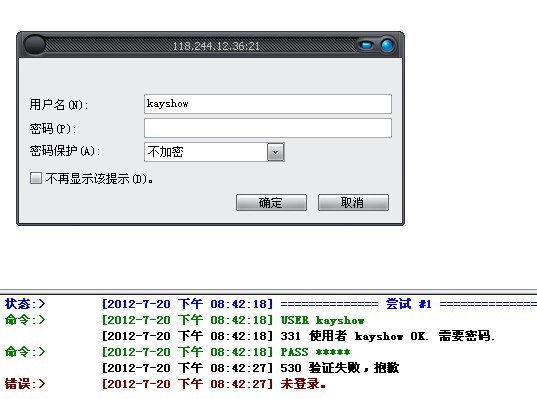Screen dimensions: 537x399
Task: Click the blue minimize button in dialog title bar
Action: click(x=366, y=45)
